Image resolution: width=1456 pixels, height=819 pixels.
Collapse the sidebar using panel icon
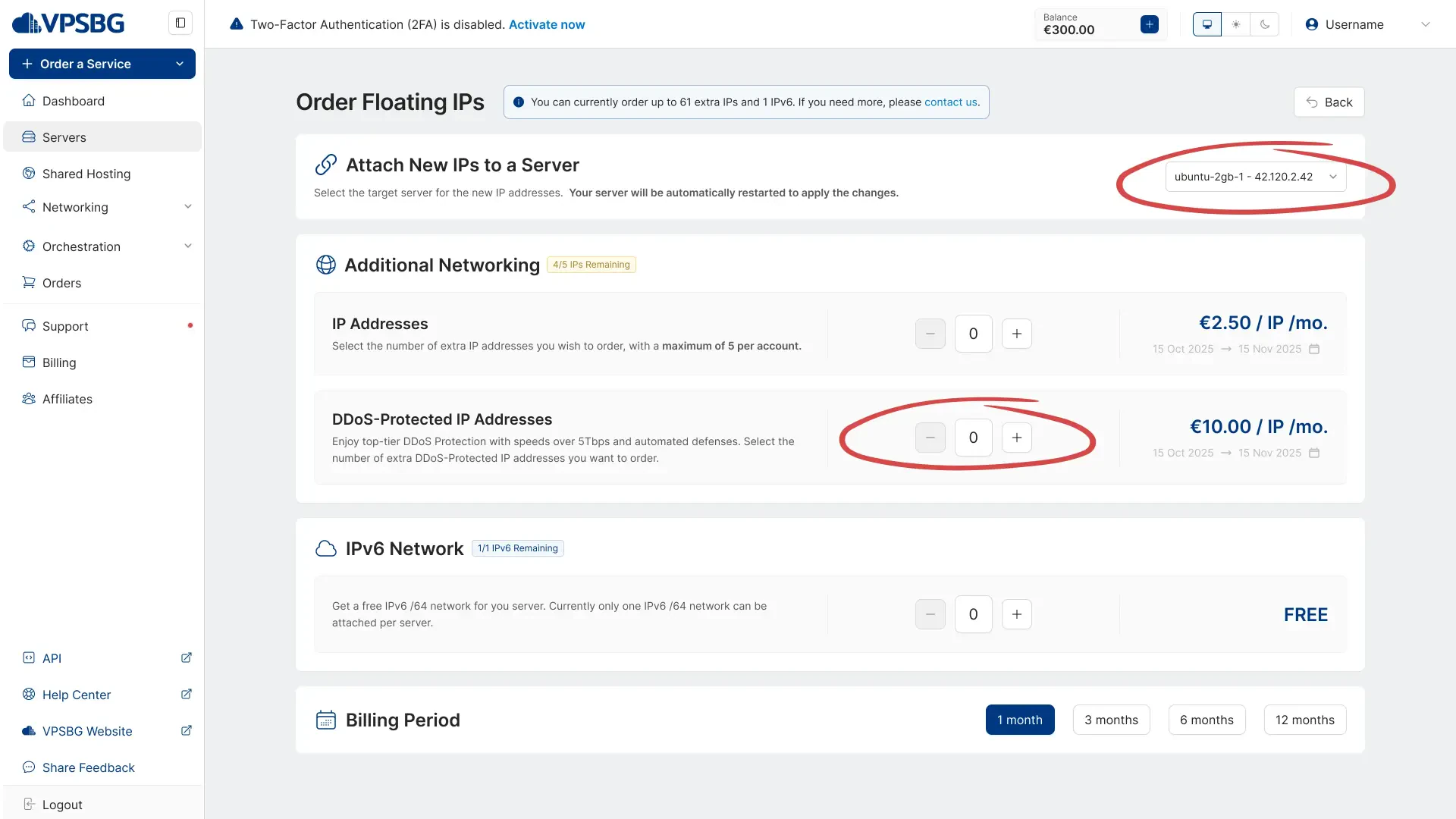pyautogui.click(x=180, y=23)
